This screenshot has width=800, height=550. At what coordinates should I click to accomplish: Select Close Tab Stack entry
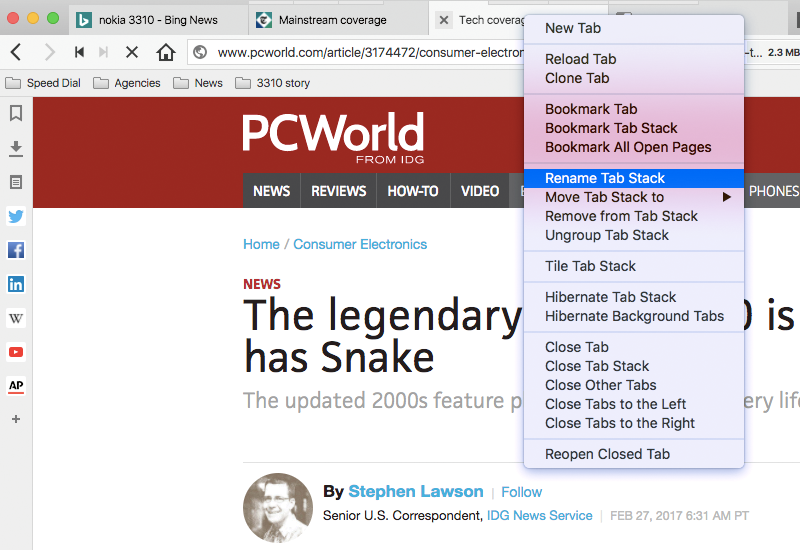point(634,366)
